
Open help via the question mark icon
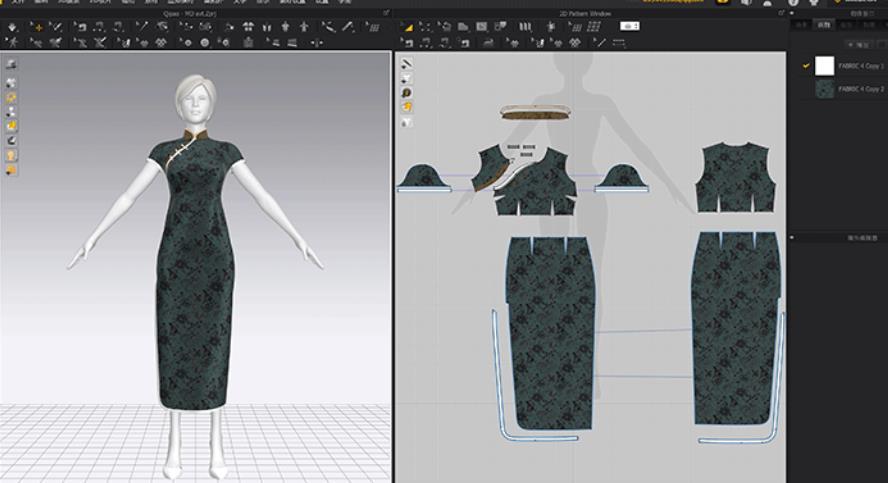tap(793, 4)
